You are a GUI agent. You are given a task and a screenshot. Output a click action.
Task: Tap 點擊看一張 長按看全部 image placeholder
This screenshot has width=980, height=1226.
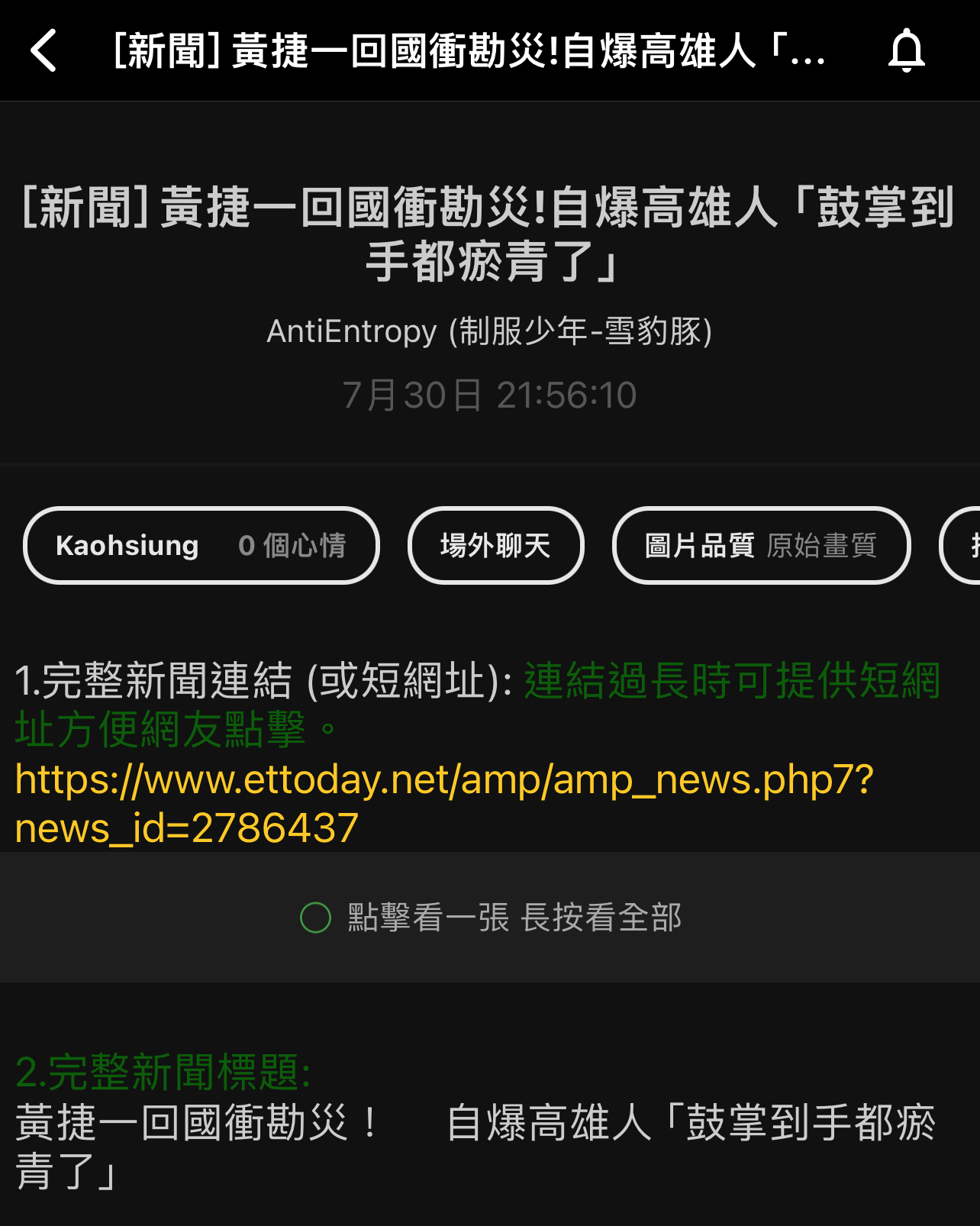click(490, 917)
